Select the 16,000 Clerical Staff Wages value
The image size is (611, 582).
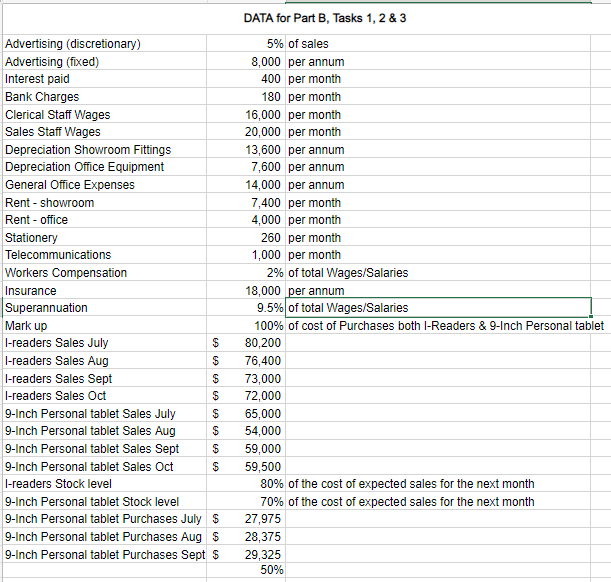pyautogui.click(x=246, y=115)
